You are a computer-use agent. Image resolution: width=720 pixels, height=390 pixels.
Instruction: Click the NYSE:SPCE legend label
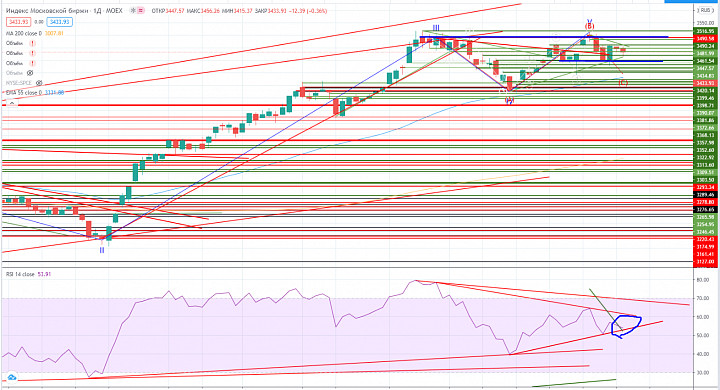point(19,83)
